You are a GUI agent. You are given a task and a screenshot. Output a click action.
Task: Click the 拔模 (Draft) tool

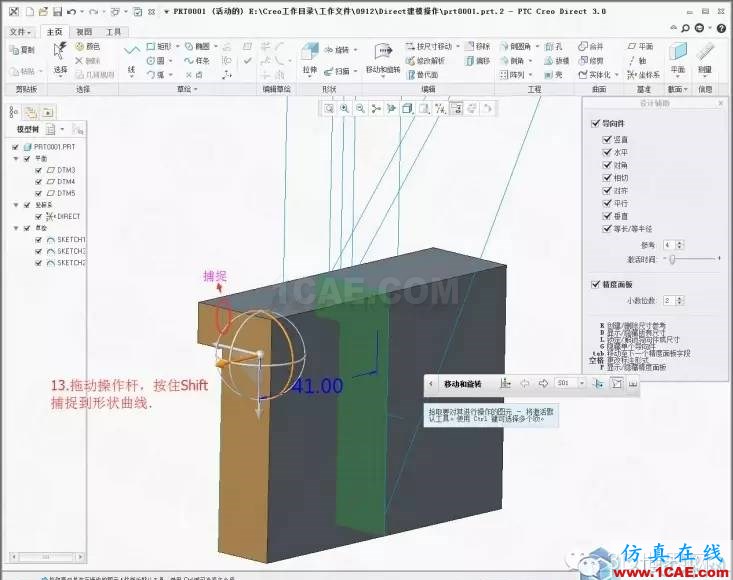pos(557,60)
